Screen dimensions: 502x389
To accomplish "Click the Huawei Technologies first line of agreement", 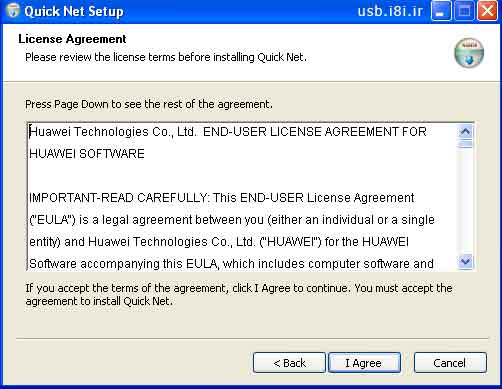I will 228,132.
